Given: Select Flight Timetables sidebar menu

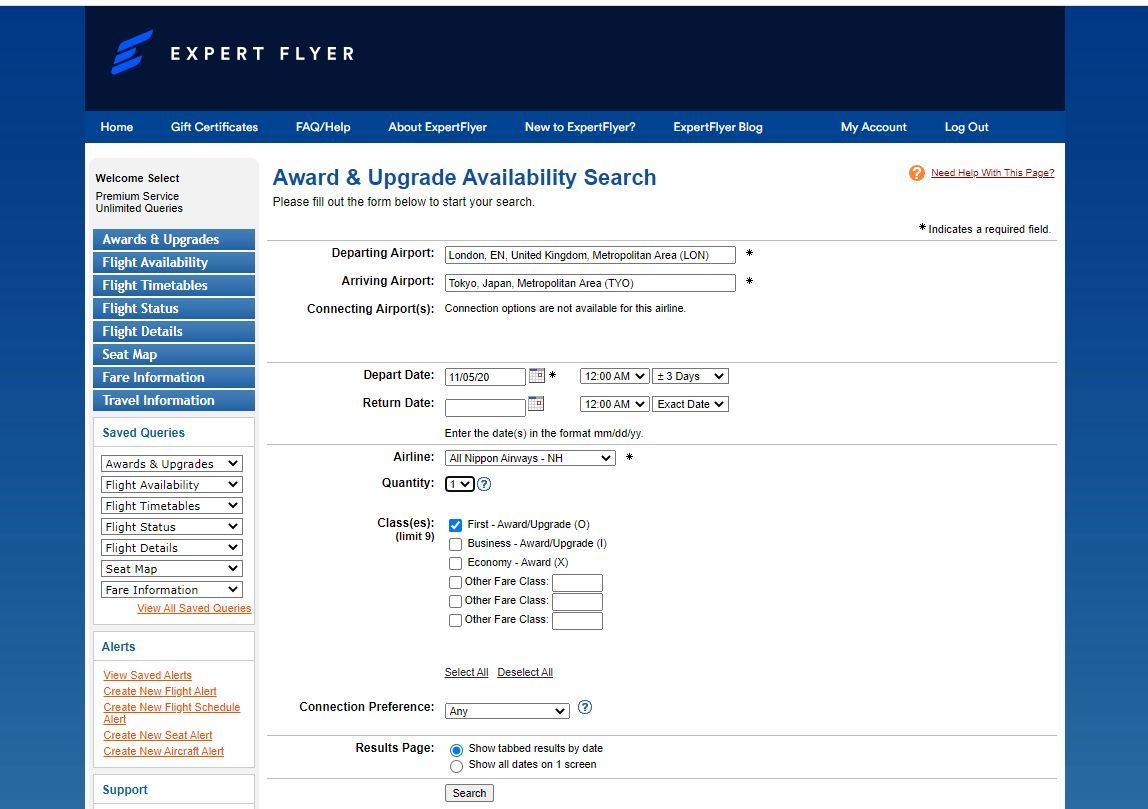Looking at the screenshot, I should (174, 286).
